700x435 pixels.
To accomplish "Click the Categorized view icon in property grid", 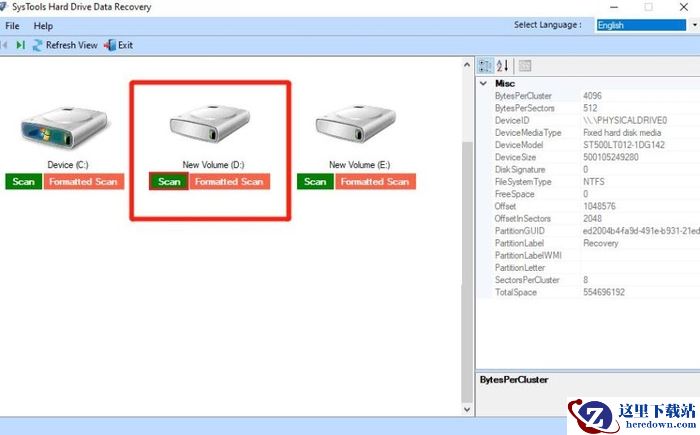I will 485,66.
